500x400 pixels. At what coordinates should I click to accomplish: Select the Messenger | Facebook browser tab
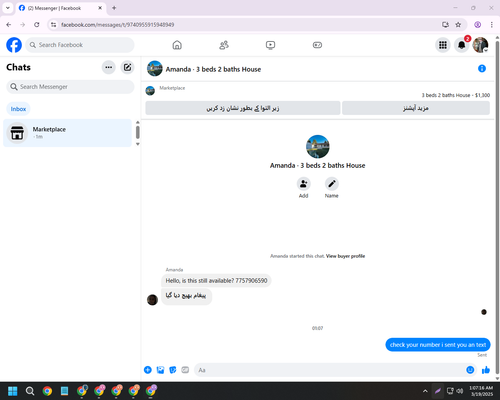(x=61, y=8)
